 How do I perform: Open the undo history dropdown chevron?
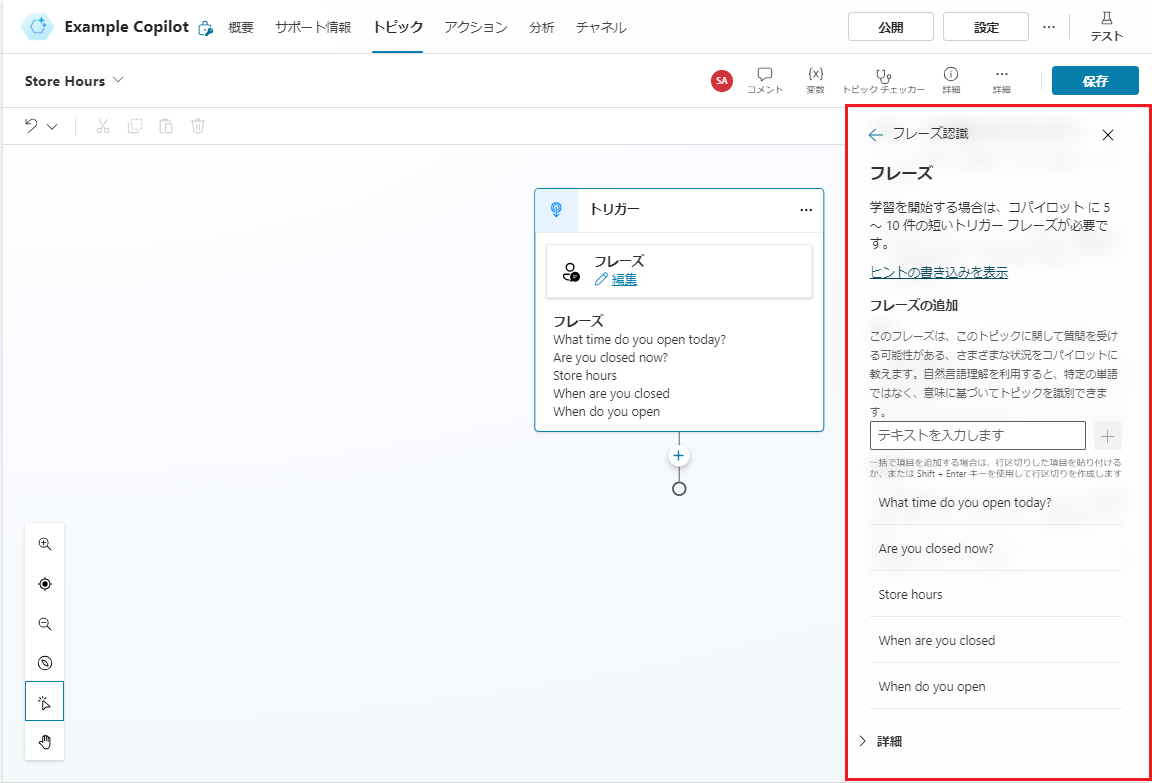click(x=52, y=126)
